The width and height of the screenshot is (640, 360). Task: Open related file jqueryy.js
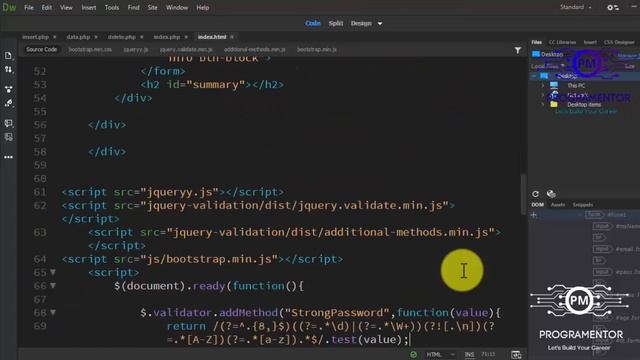pyautogui.click(x=136, y=49)
